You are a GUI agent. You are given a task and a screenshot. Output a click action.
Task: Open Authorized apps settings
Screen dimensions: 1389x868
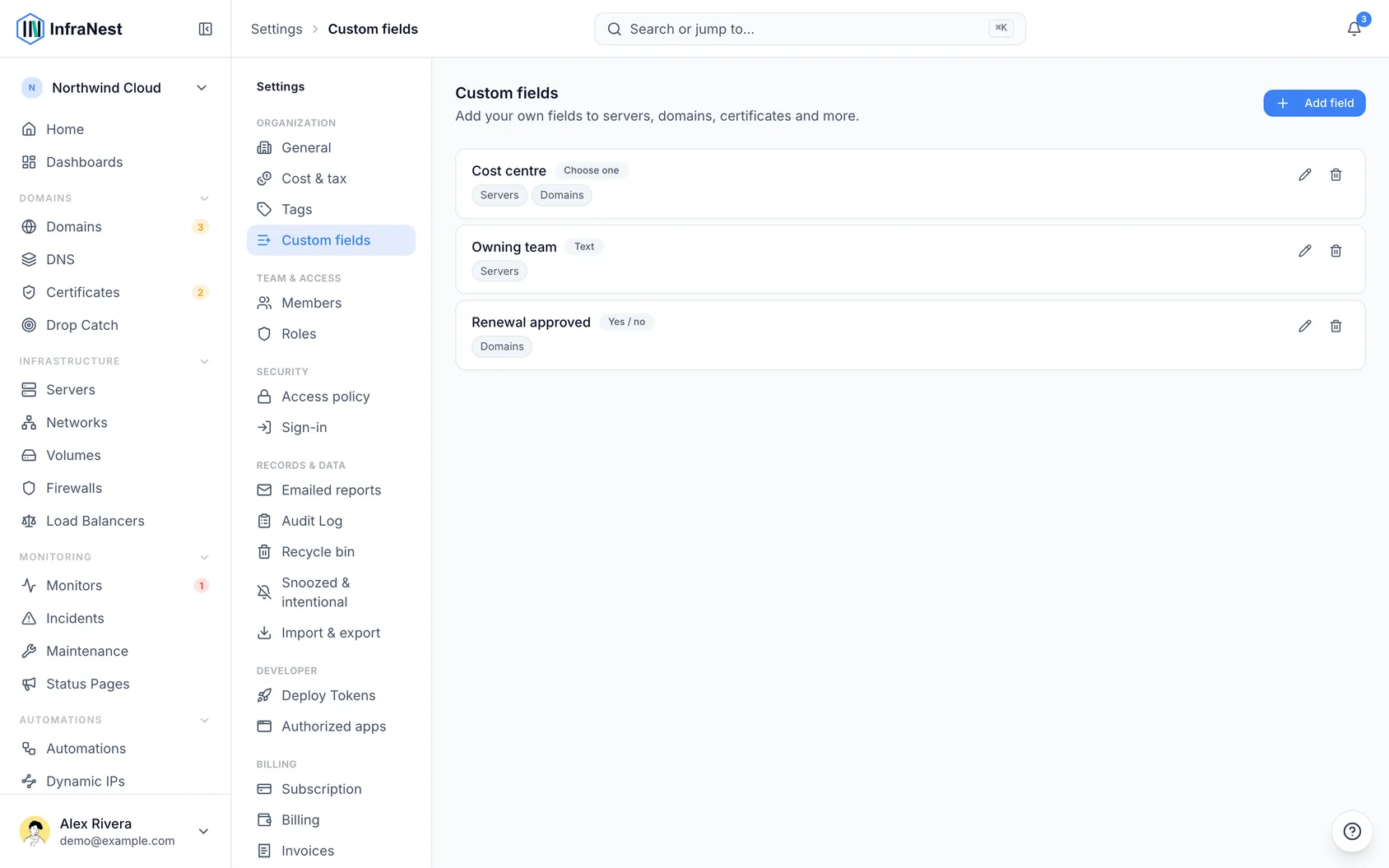pyautogui.click(x=331, y=726)
